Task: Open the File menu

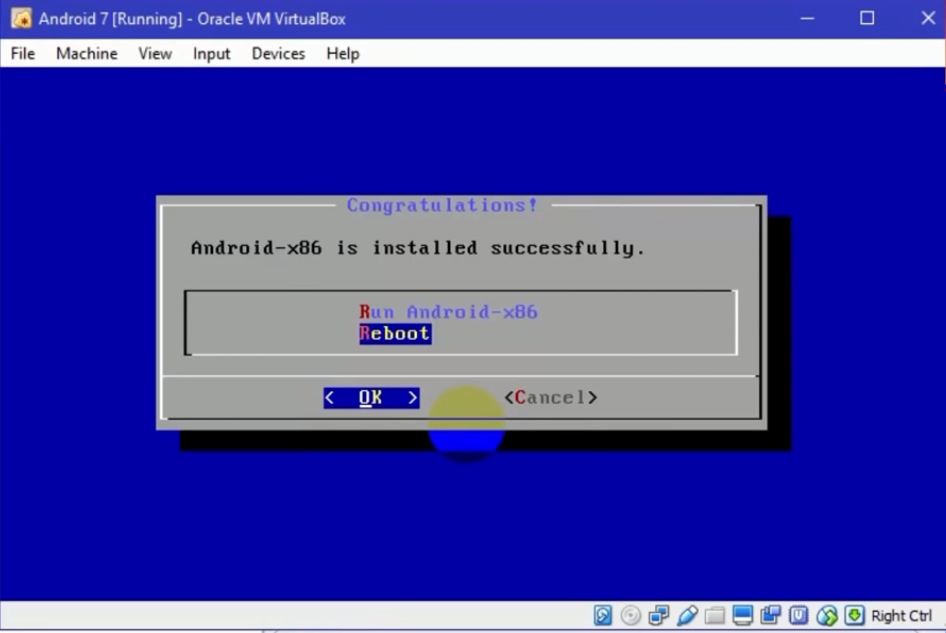Action: pos(23,54)
